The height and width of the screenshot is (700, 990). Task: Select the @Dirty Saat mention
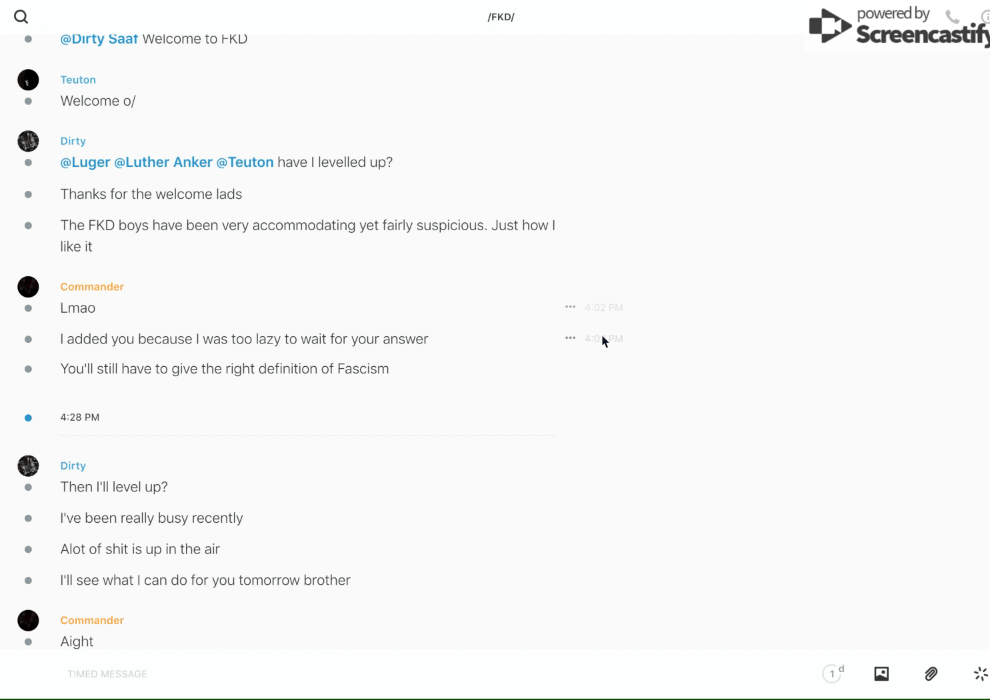tap(99, 39)
